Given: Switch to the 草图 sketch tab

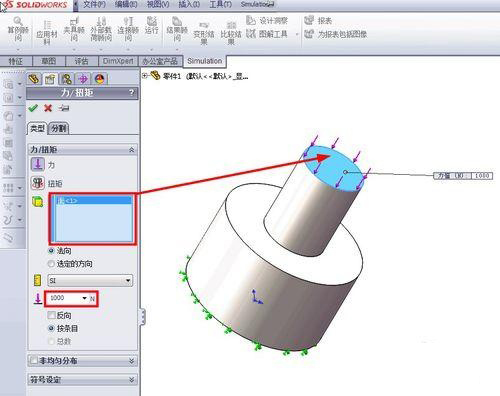Looking at the screenshot, I should click(x=49, y=61).
